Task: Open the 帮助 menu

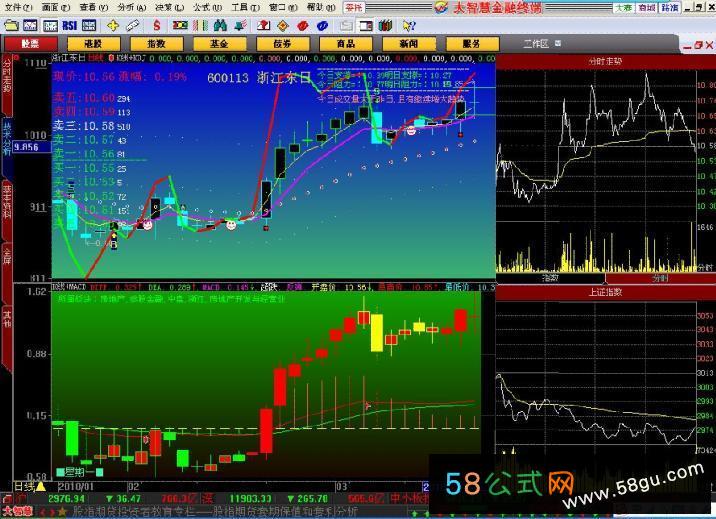Action: pyautogui.click(x=321, y=8)
